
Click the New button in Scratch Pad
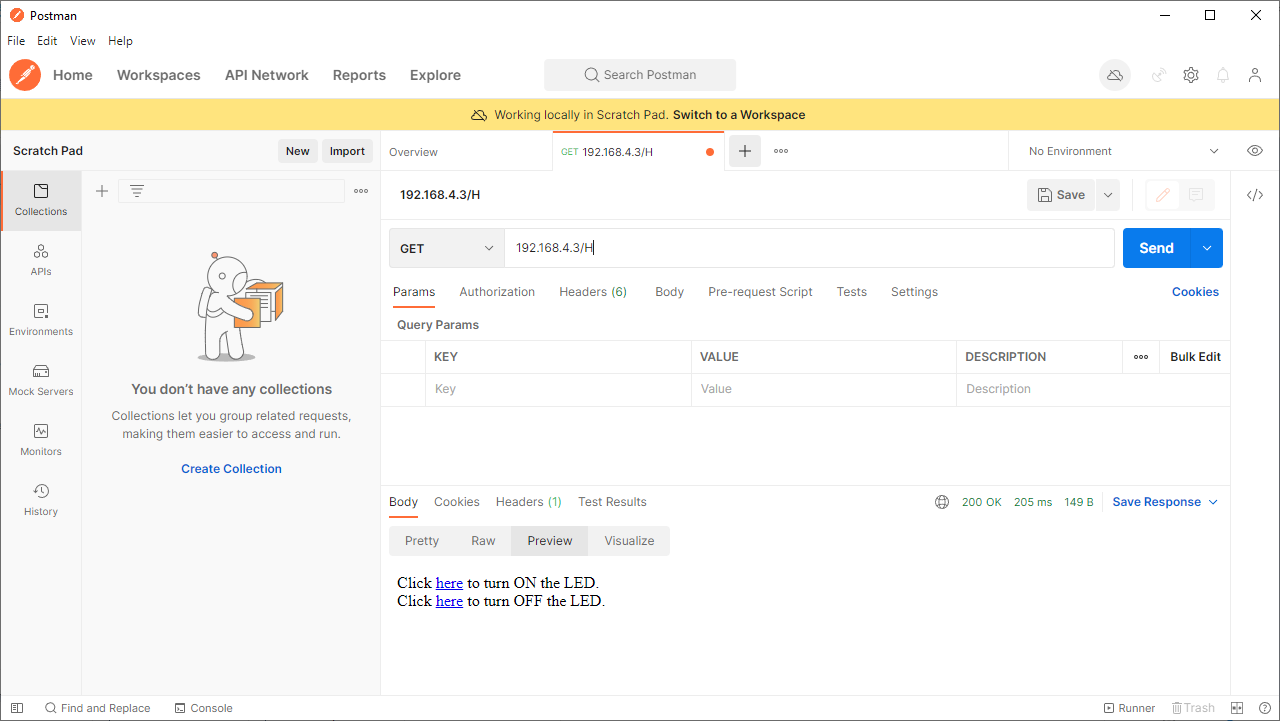tap(298, 151)
